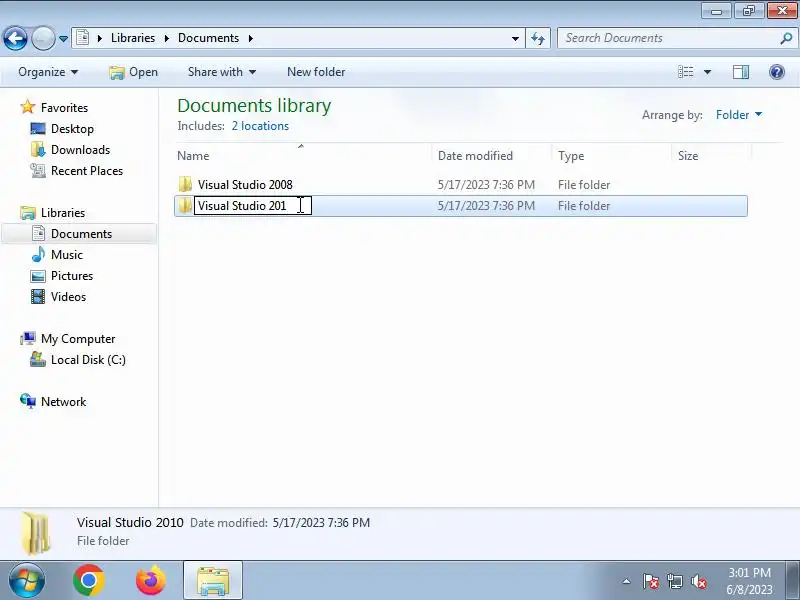Select the Documents library in sidebar

click(79, 234)
